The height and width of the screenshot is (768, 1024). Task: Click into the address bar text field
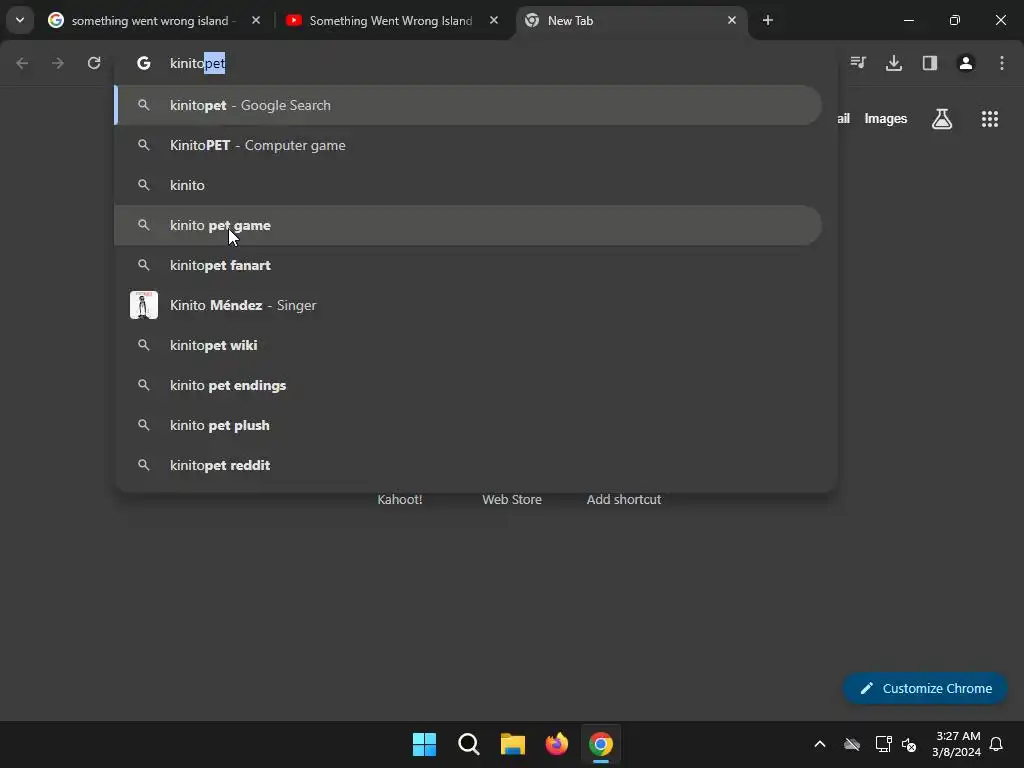tap(475, 63)
